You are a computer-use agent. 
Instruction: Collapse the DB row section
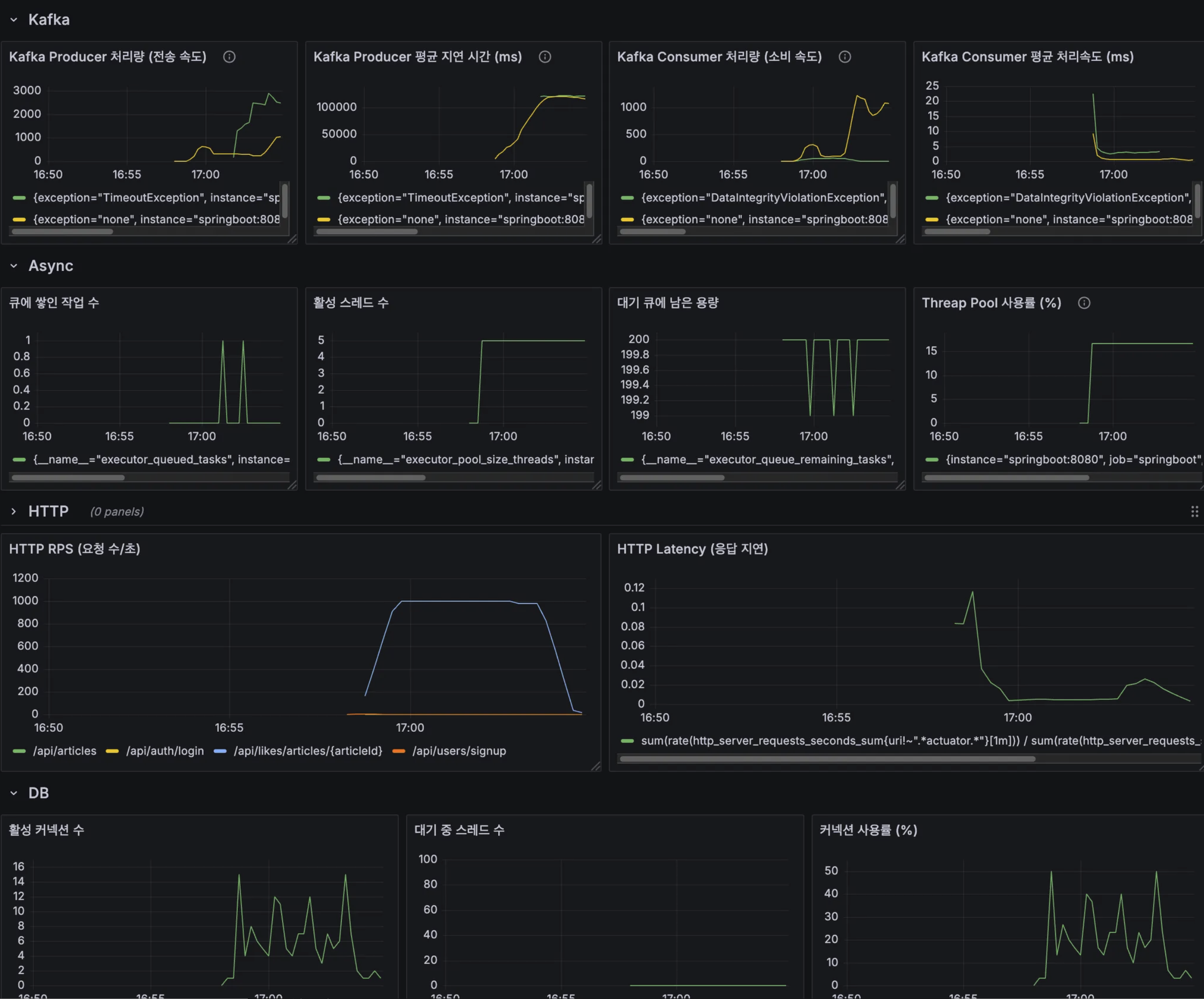coord(14,793)
